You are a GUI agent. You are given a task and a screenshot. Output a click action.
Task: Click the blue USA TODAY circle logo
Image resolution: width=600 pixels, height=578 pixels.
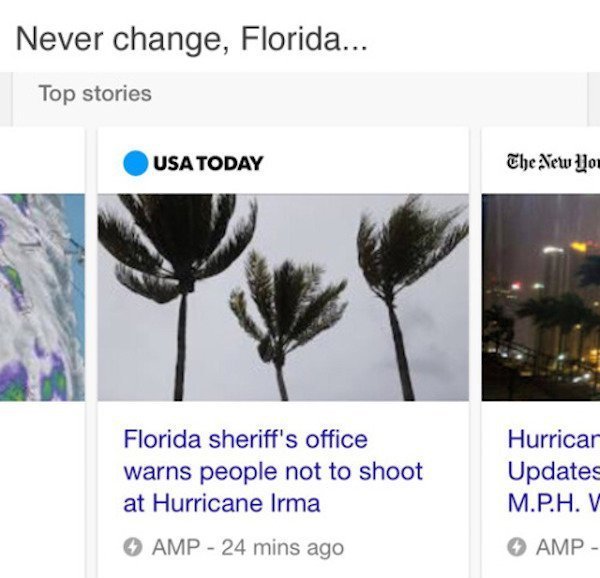tap(135, 162)
